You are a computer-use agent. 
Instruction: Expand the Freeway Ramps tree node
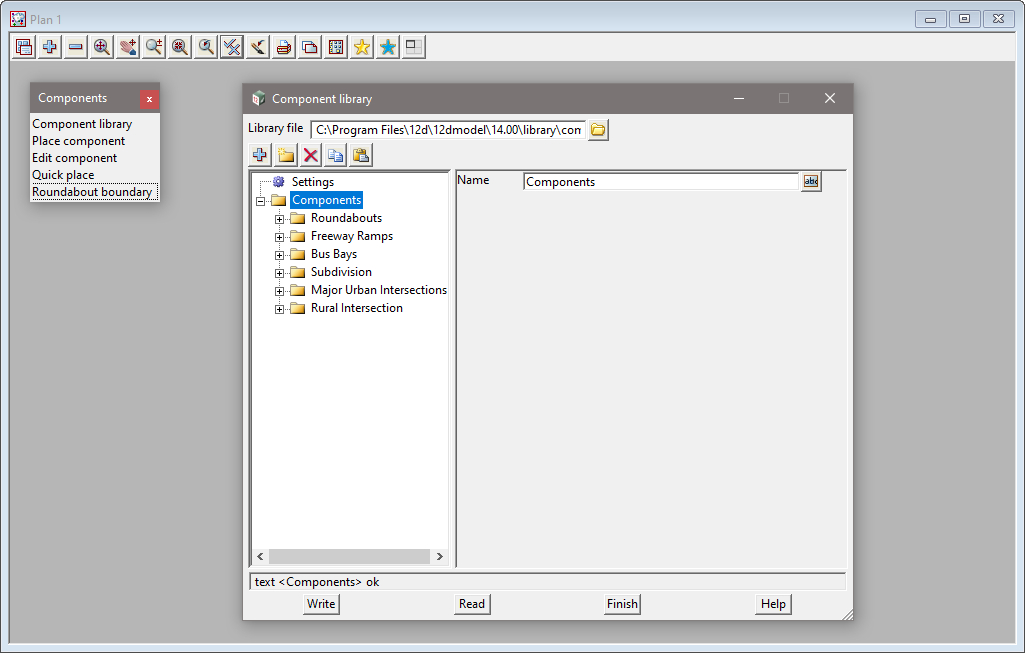click(x=280, y=237)
